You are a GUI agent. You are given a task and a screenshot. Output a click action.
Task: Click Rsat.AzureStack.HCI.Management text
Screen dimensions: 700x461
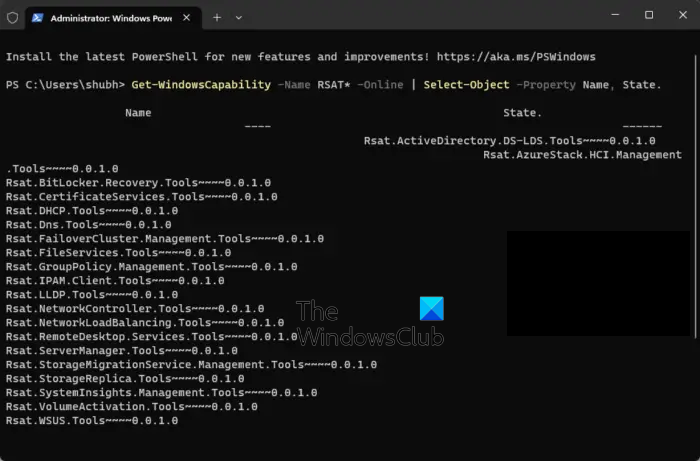coord(582,155)
